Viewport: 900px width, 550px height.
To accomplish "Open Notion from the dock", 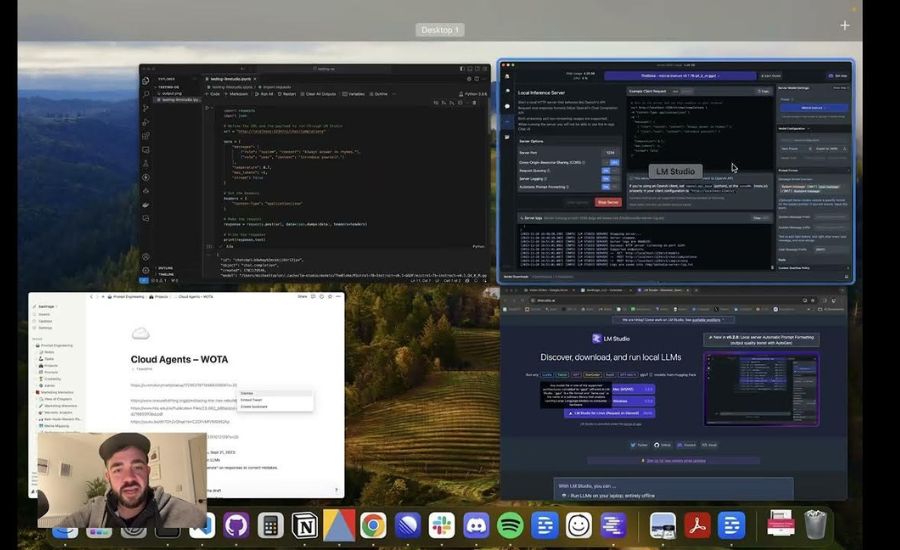I will point(305,525).
